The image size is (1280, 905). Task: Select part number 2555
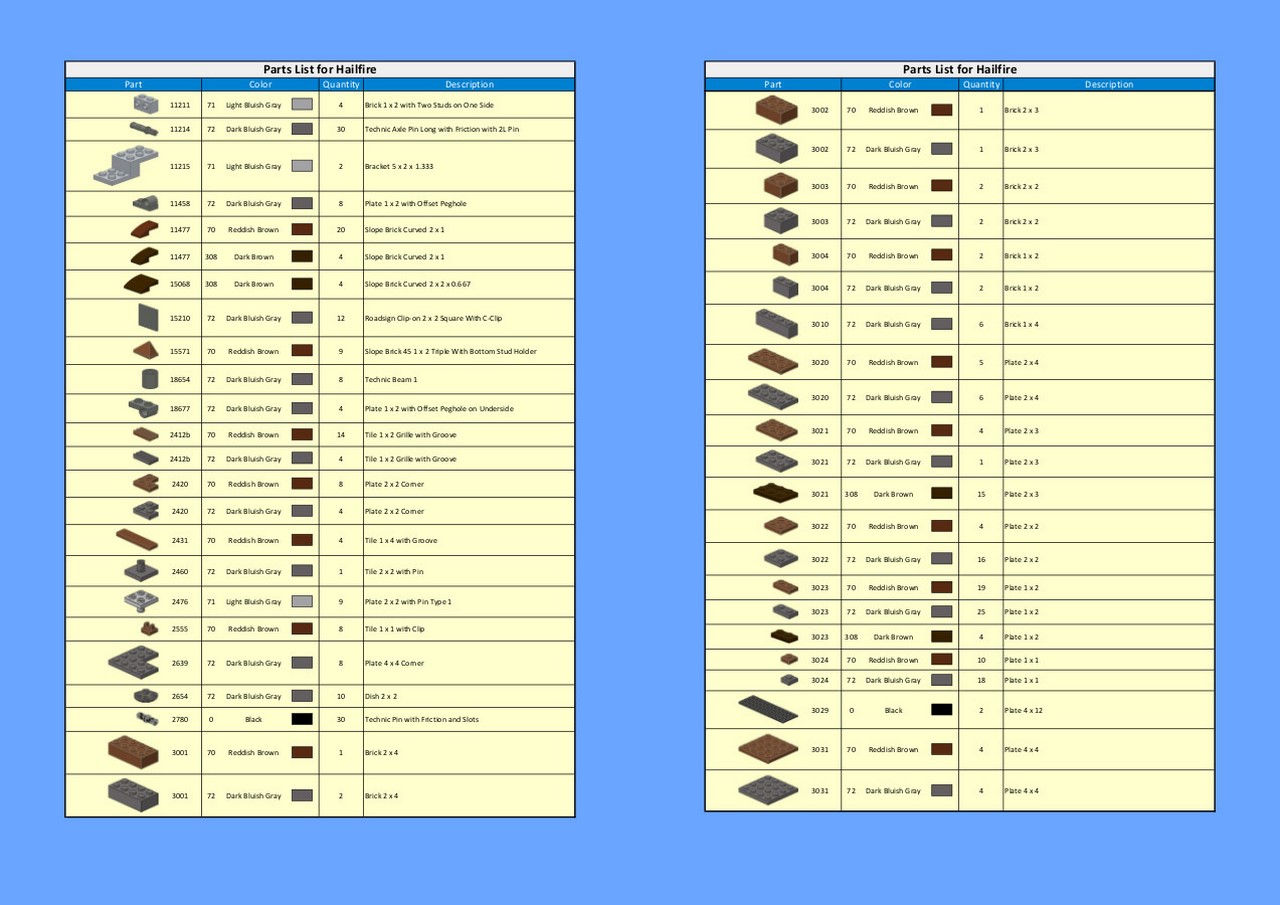coord(180,629)
